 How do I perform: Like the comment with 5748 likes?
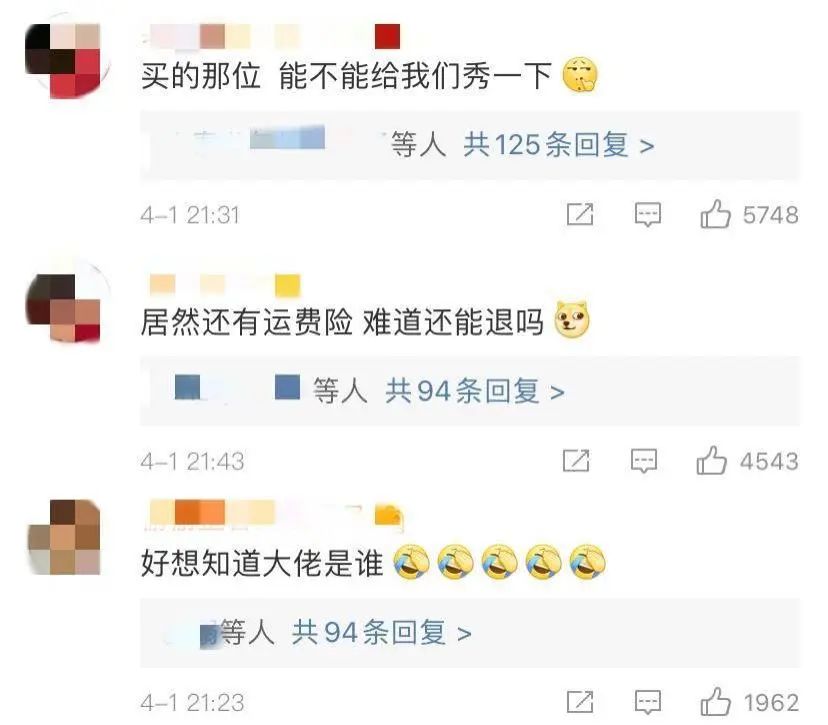(716, 214)
